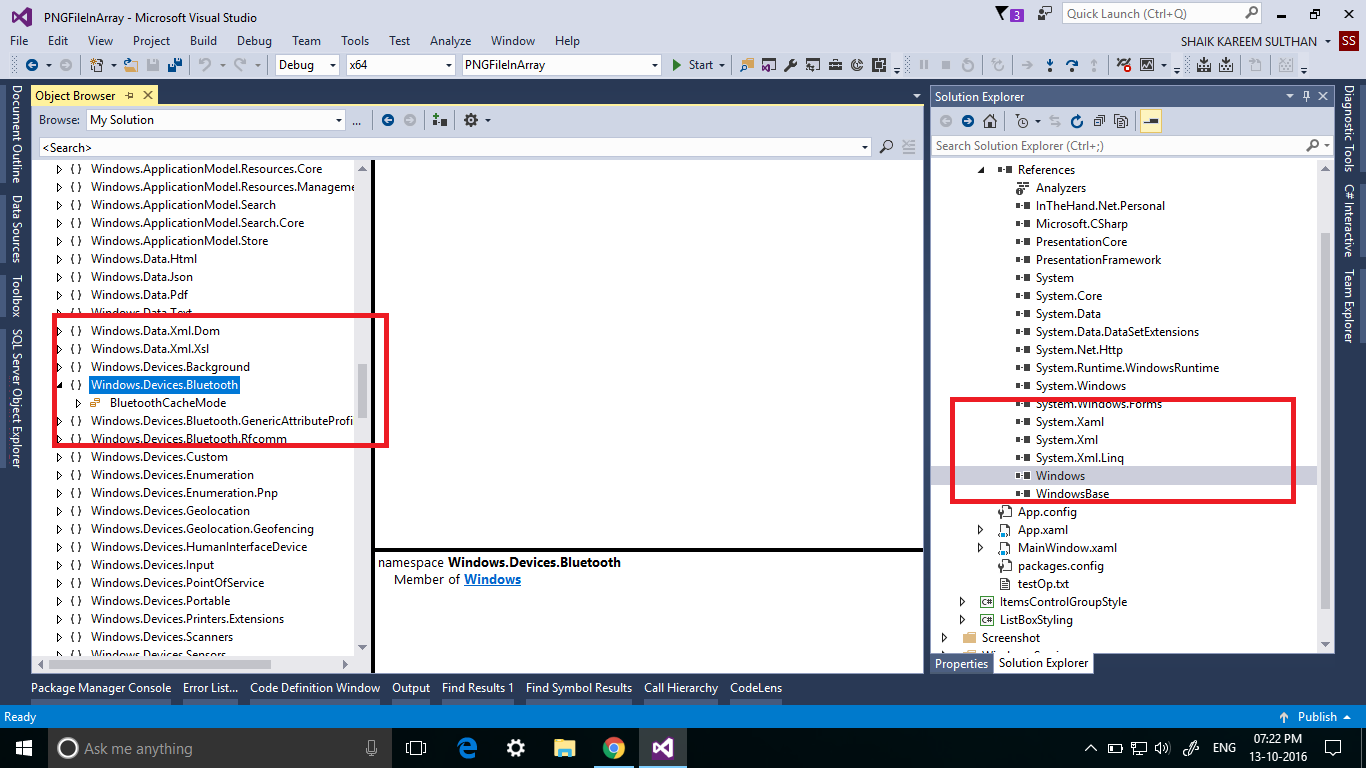The width and height of the screenshot is (1366, 768).
Task: Open File Explorer from the taskbar
Action: click(x=565, y=748)
